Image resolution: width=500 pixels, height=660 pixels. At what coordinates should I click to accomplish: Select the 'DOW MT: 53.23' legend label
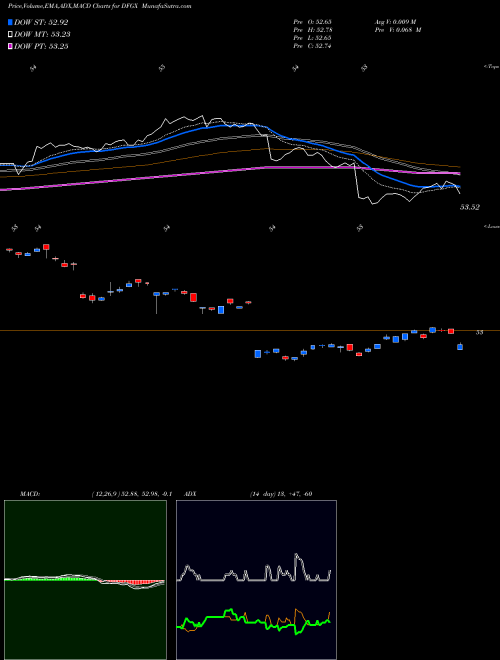pyautogui.click(x=42, y=35)
